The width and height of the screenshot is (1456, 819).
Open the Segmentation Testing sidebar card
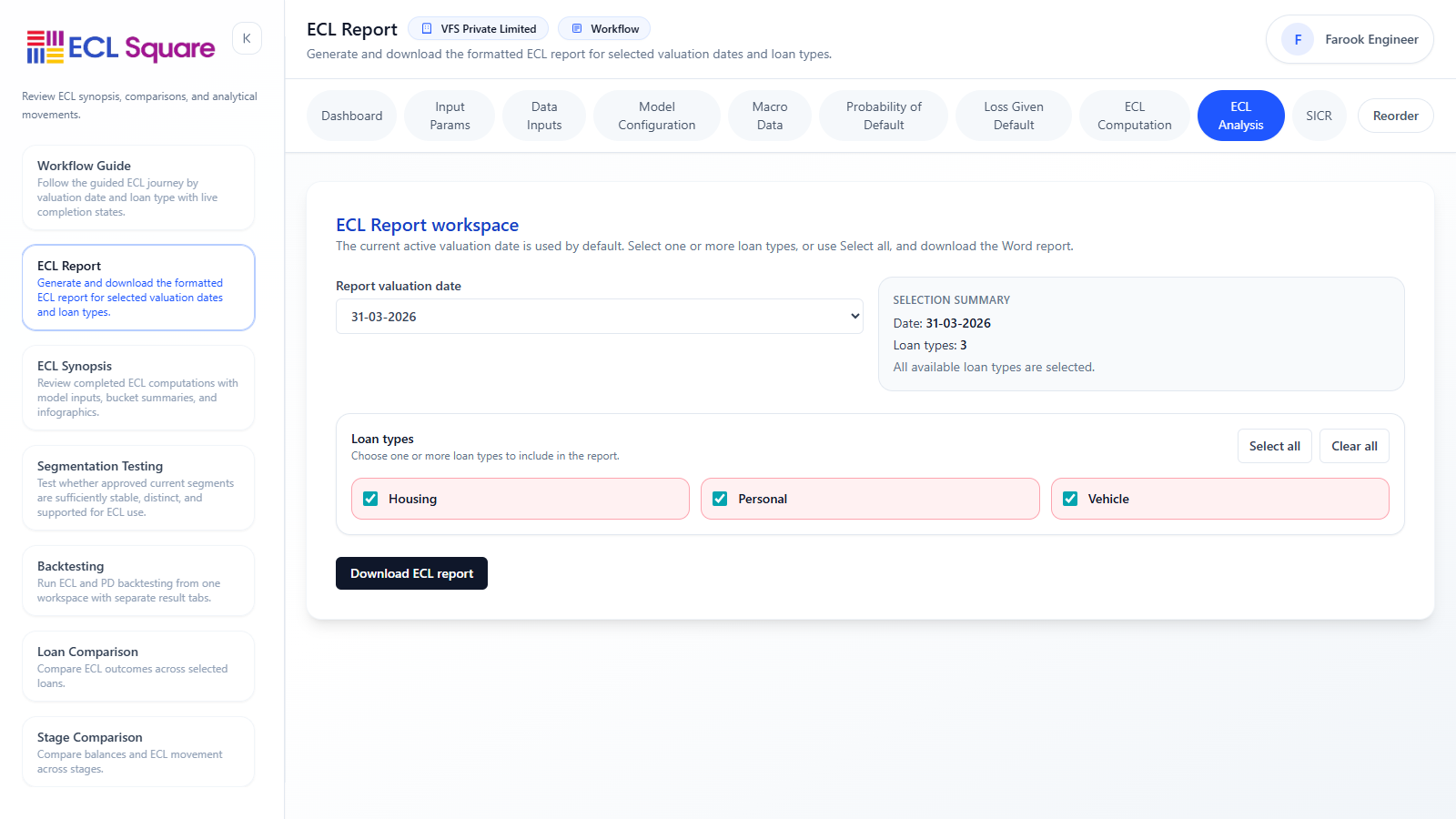(x=138, y=488)
